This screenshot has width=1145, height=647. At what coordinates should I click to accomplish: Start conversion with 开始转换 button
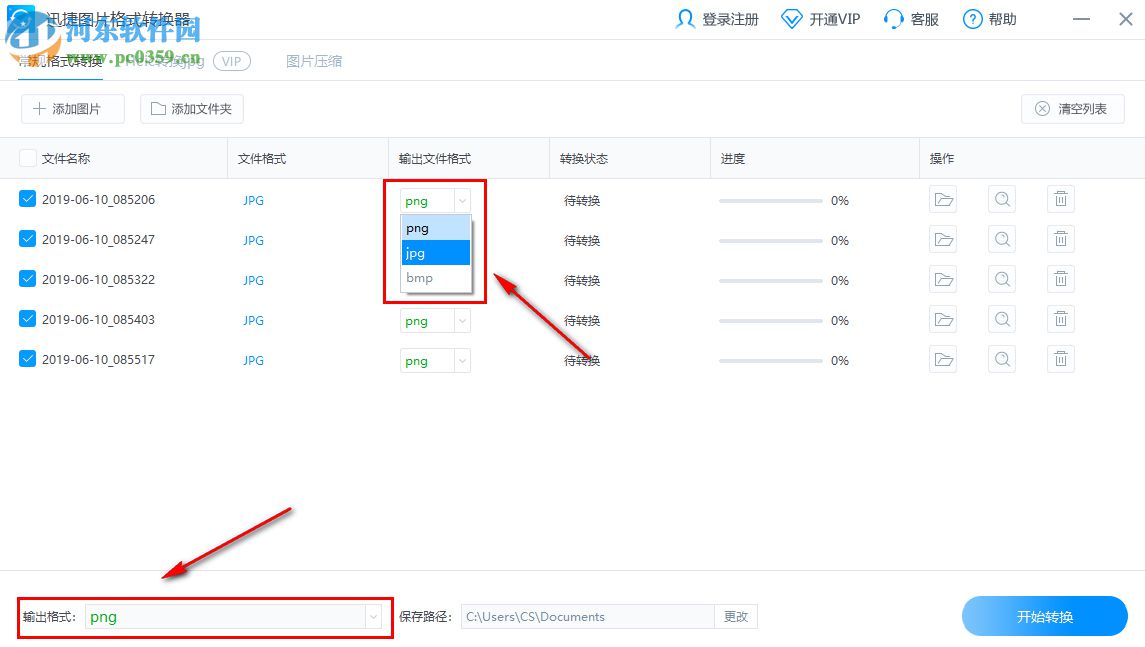1045,617
